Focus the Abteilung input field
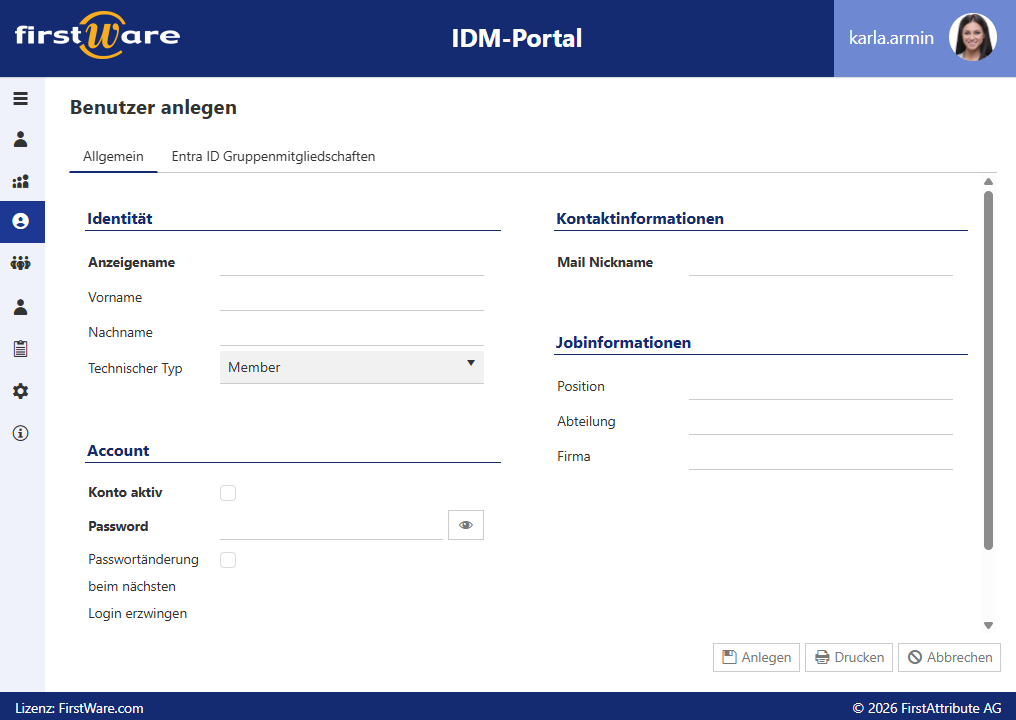 click(x=821, y=422)
